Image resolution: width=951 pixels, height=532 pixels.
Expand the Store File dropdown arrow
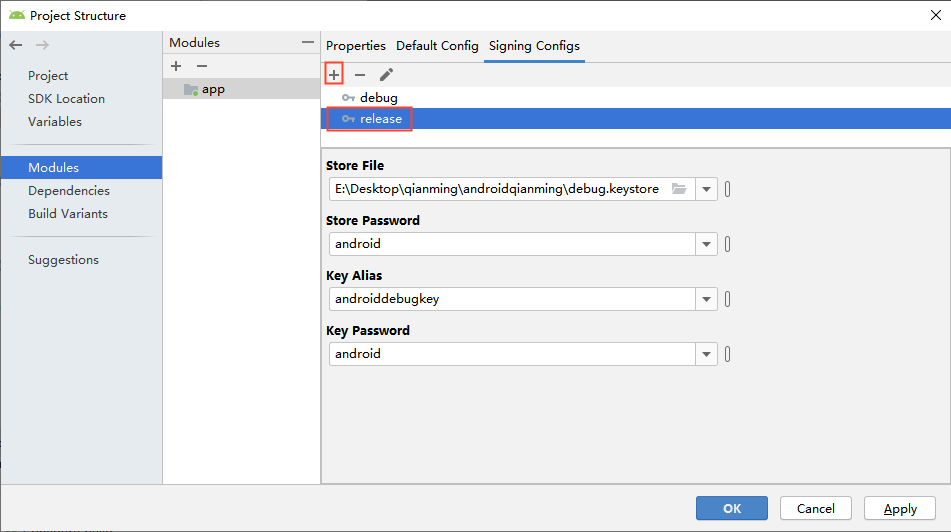[x=706, y=189]
